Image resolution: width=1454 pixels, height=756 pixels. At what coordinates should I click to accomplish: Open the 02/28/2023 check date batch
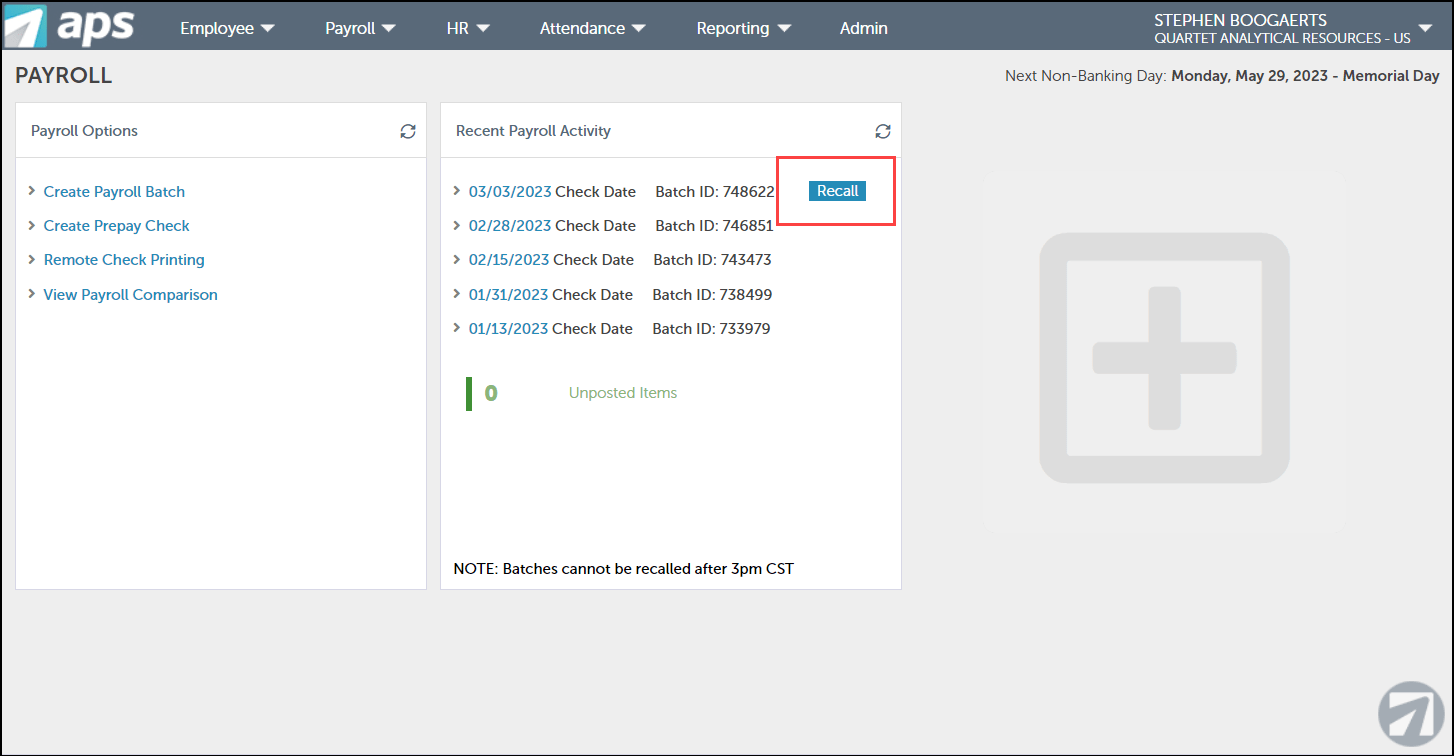tap(509, 226)
